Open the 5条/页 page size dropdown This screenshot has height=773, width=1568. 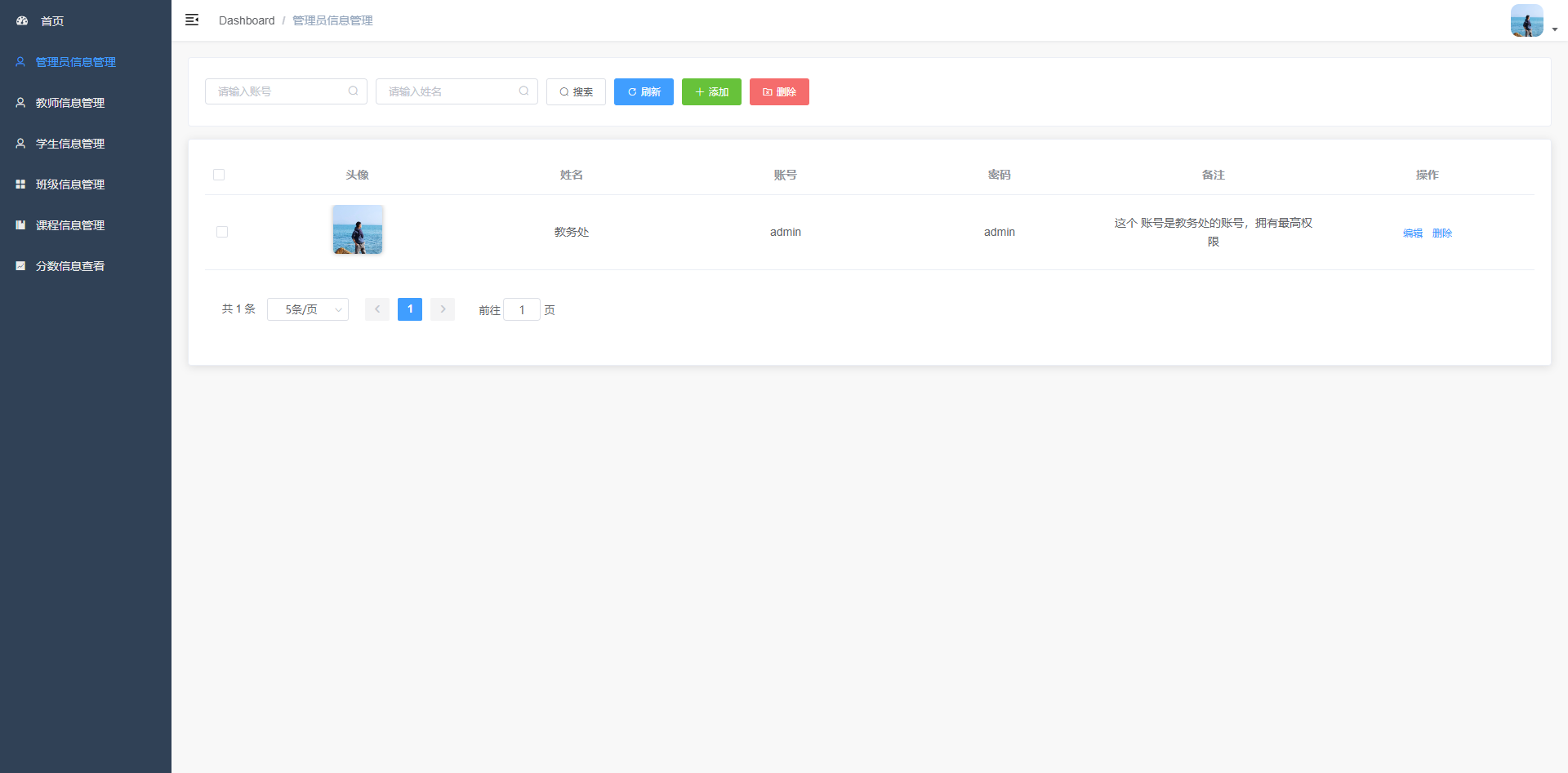point(308,309)
